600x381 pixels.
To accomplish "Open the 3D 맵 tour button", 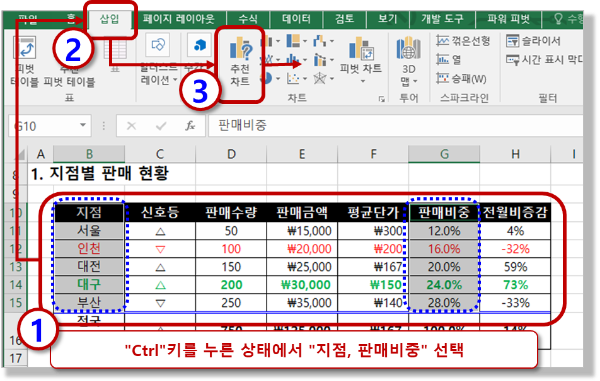I will pyautogui.click(x=409, y=61).
